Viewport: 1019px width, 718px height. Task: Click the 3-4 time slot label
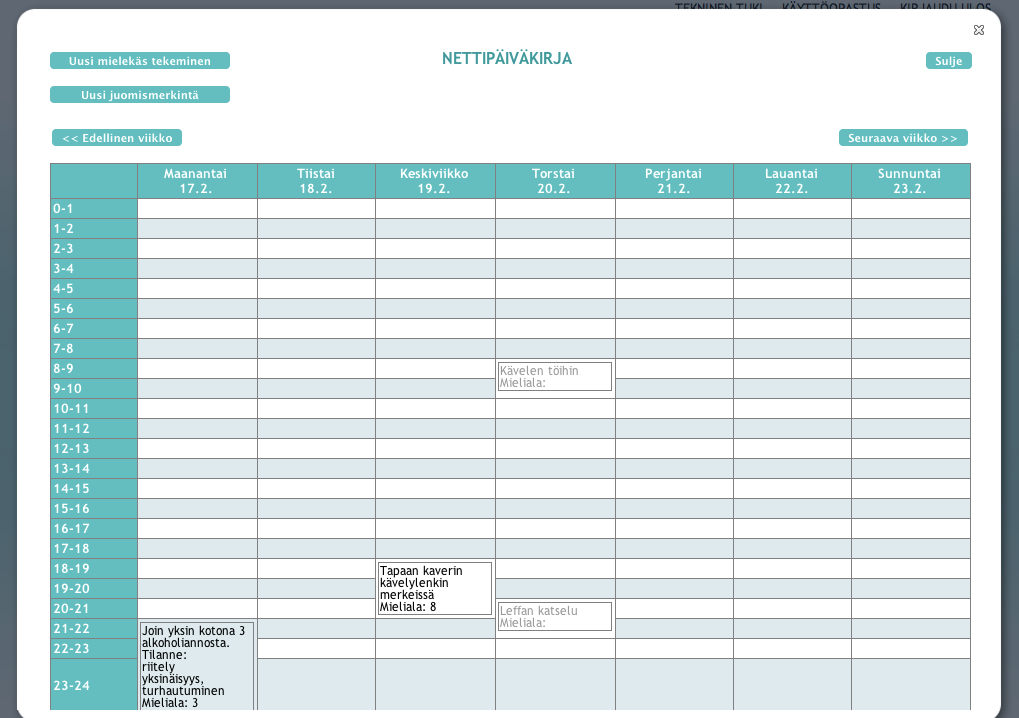pos(94,269)
